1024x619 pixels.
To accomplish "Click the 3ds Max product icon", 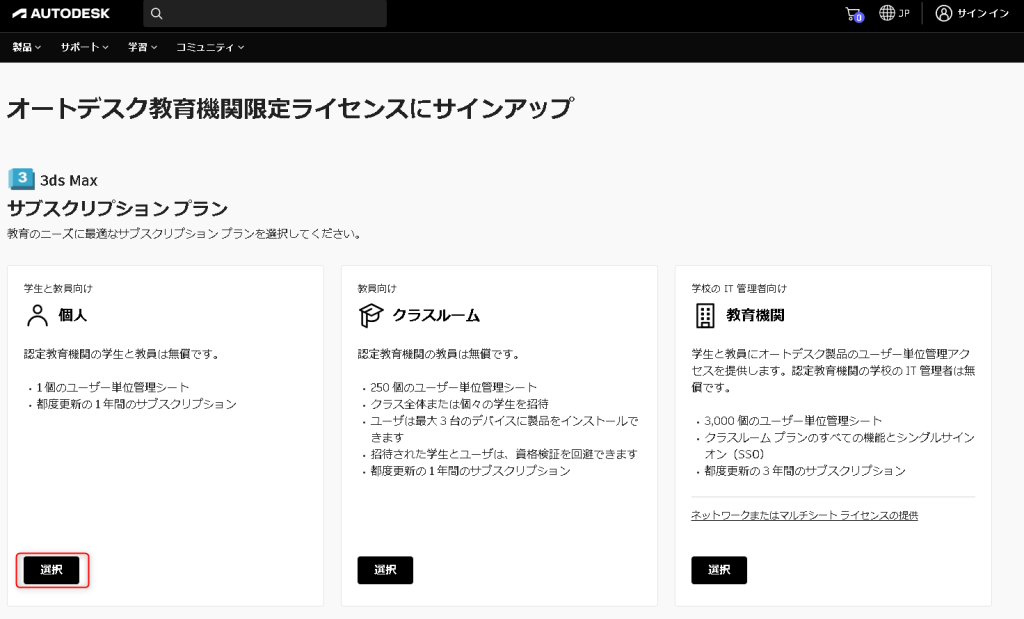I will (21, 180).
